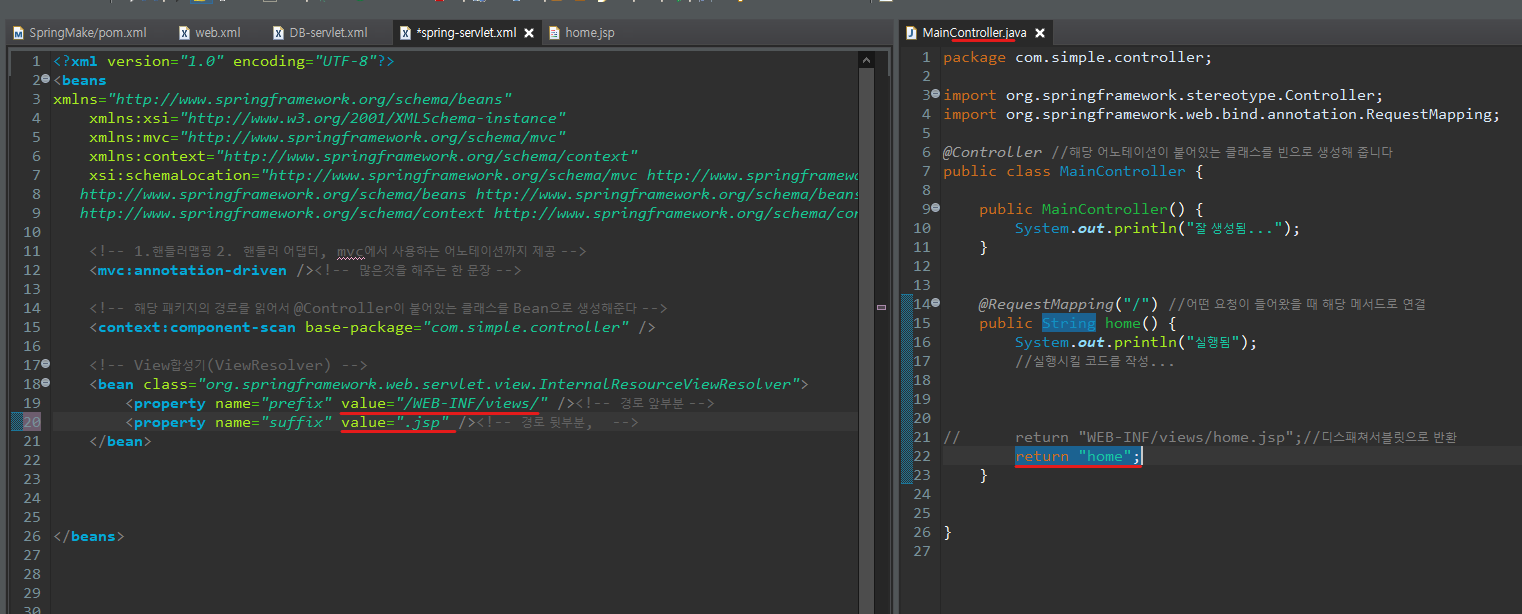Click the xmlns:mvc attribute line
The width and height of the screenshot is (1522, 614).
point(328,137)
